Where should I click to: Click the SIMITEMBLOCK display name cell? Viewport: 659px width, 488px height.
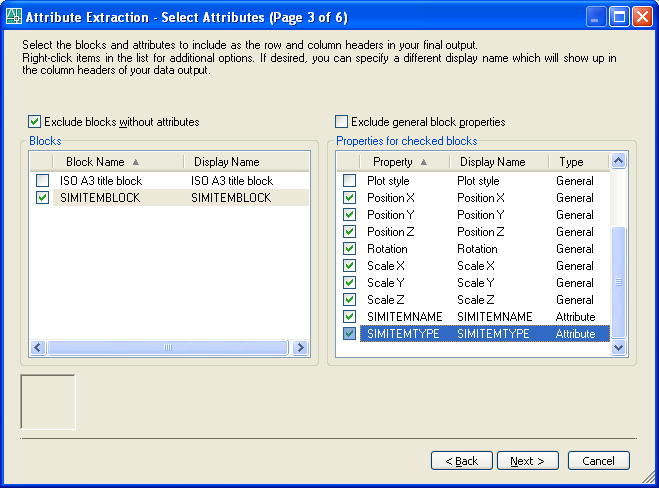[231, 198]
